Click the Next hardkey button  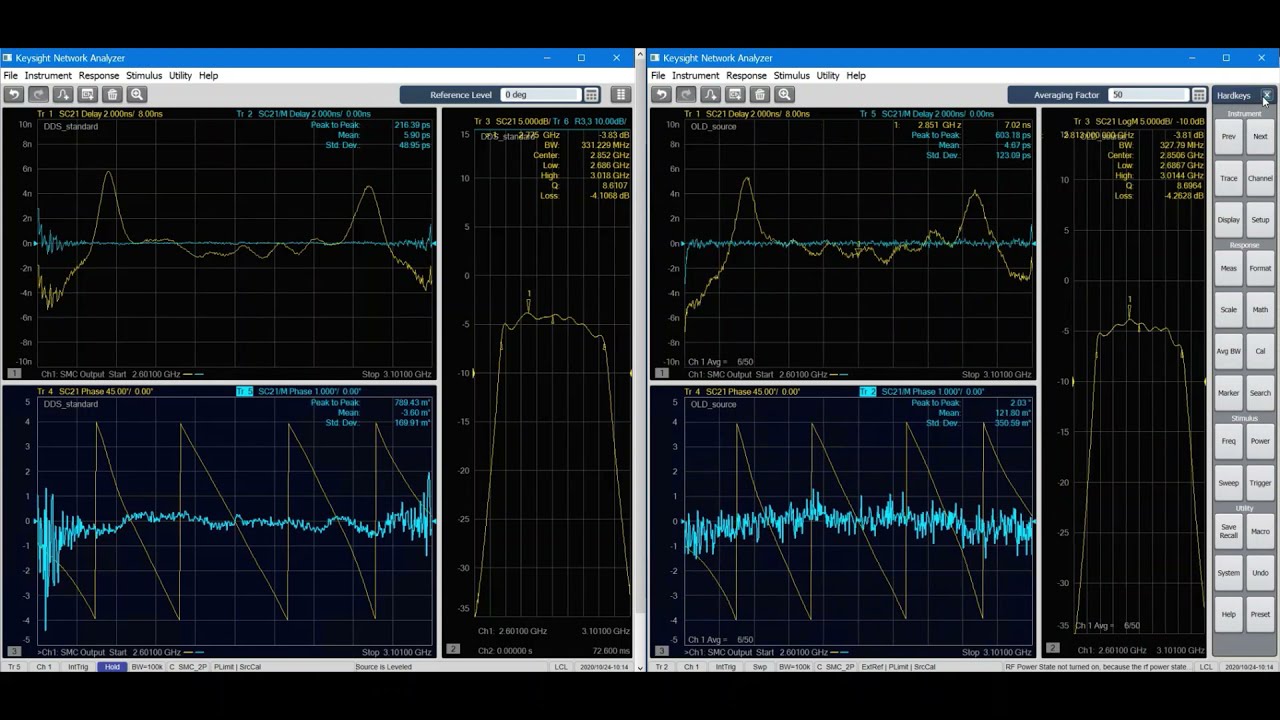tap(1260, 136)
